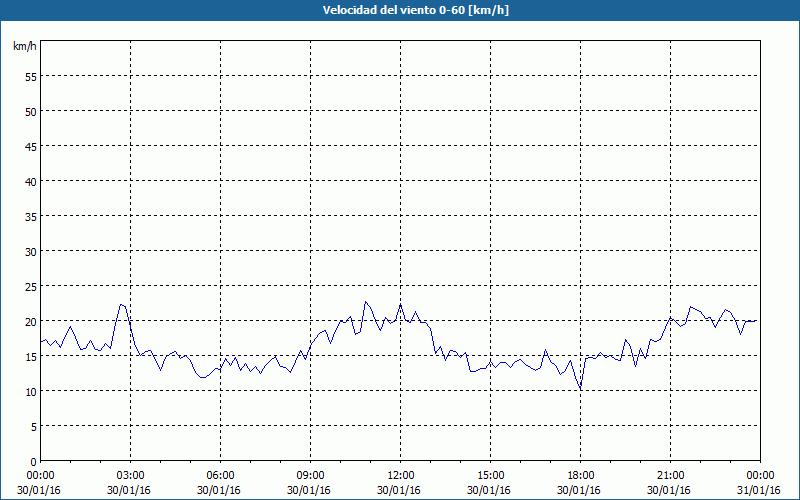This screenshot has height=500, width=800.
Task: Select the y-axis value 10
Action: (x=31, y=391)
